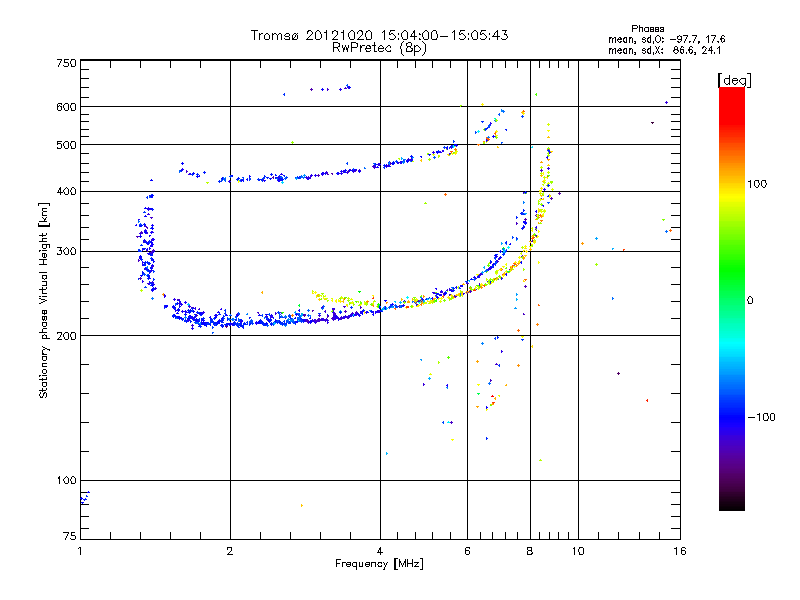
Task: Click the y-axis label 600
Action: pos(66,107)
